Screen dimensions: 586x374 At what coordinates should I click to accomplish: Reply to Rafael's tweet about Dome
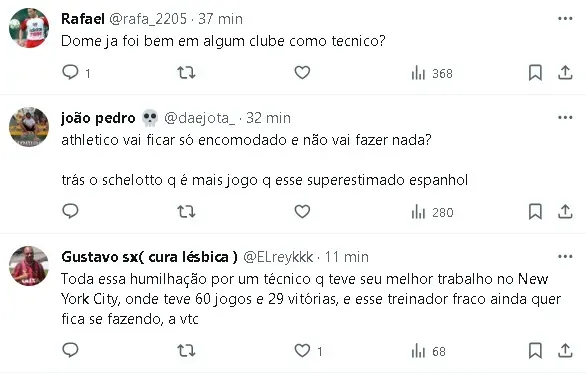[70, 72]
